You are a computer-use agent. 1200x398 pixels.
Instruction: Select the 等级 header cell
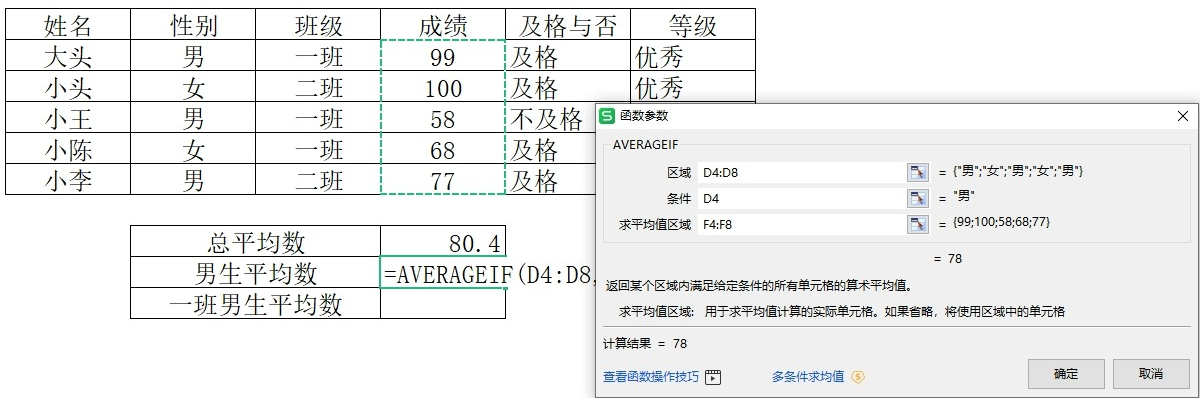693,25
